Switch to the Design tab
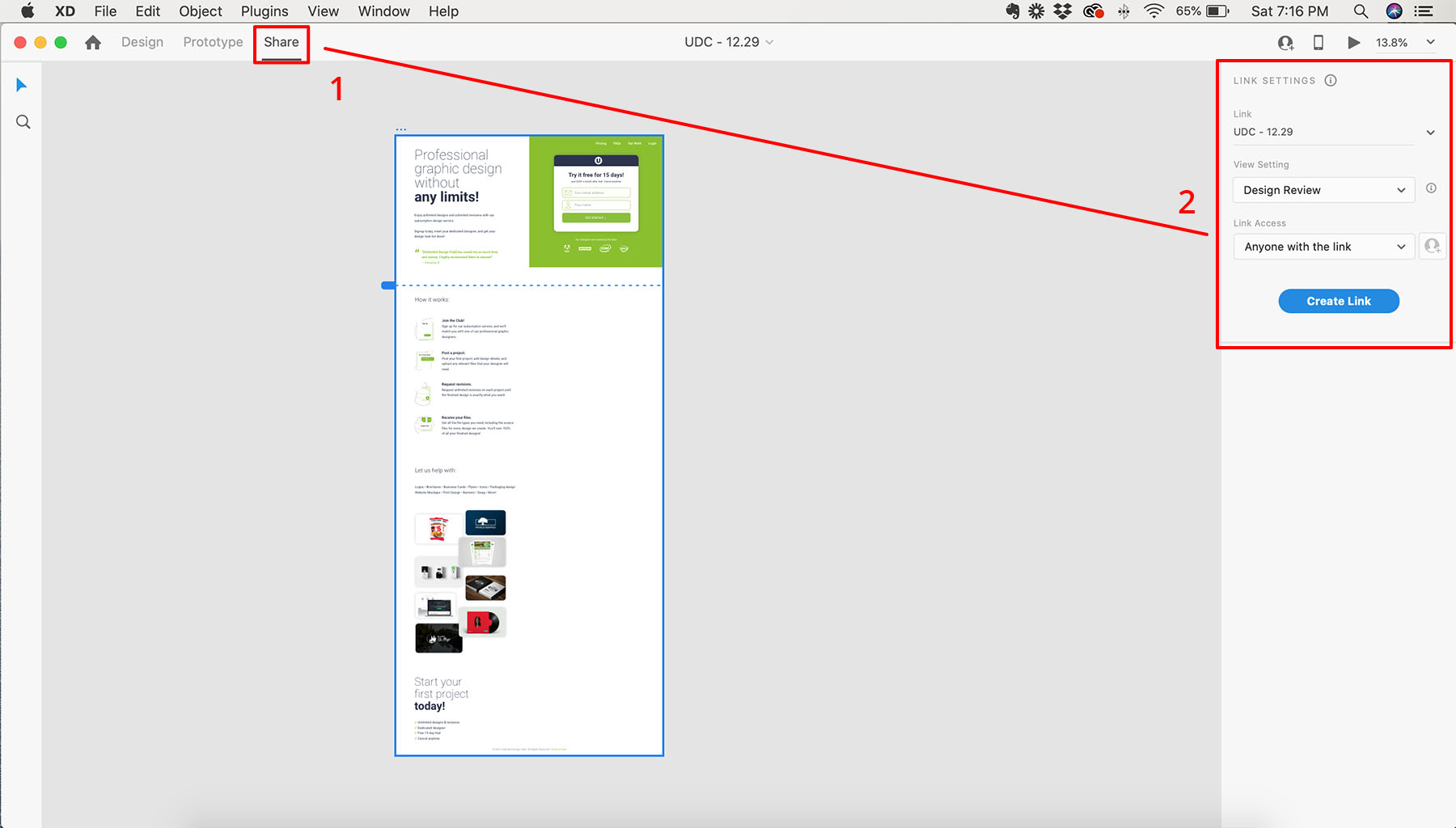This screenshot has height=828, width=1456. click(x=142, y=42)
